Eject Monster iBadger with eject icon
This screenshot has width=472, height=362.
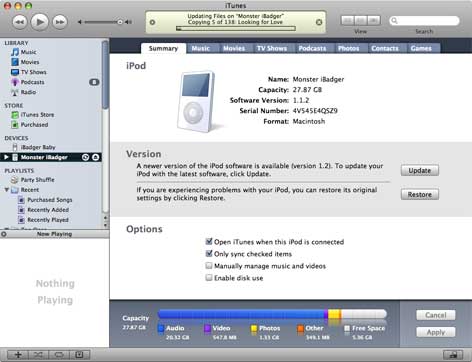[x=96, y=157]
